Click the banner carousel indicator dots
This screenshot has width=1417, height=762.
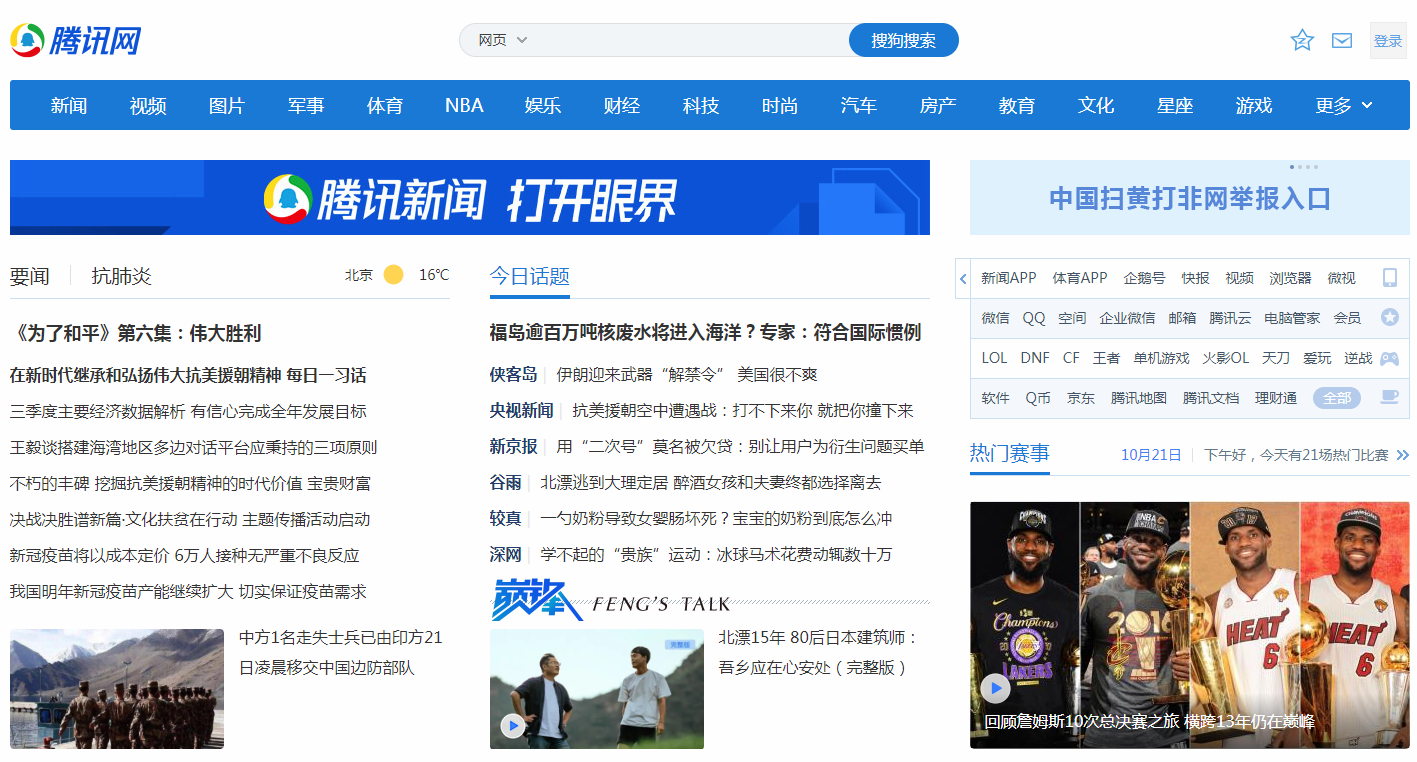(x=1304, y=167)
